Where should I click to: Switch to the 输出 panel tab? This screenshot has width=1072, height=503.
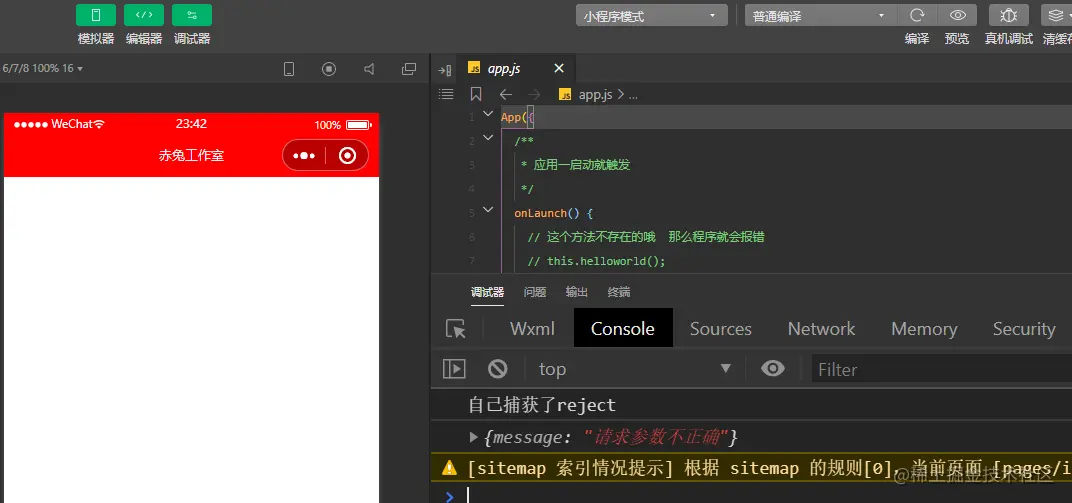(x=576, y=292)
